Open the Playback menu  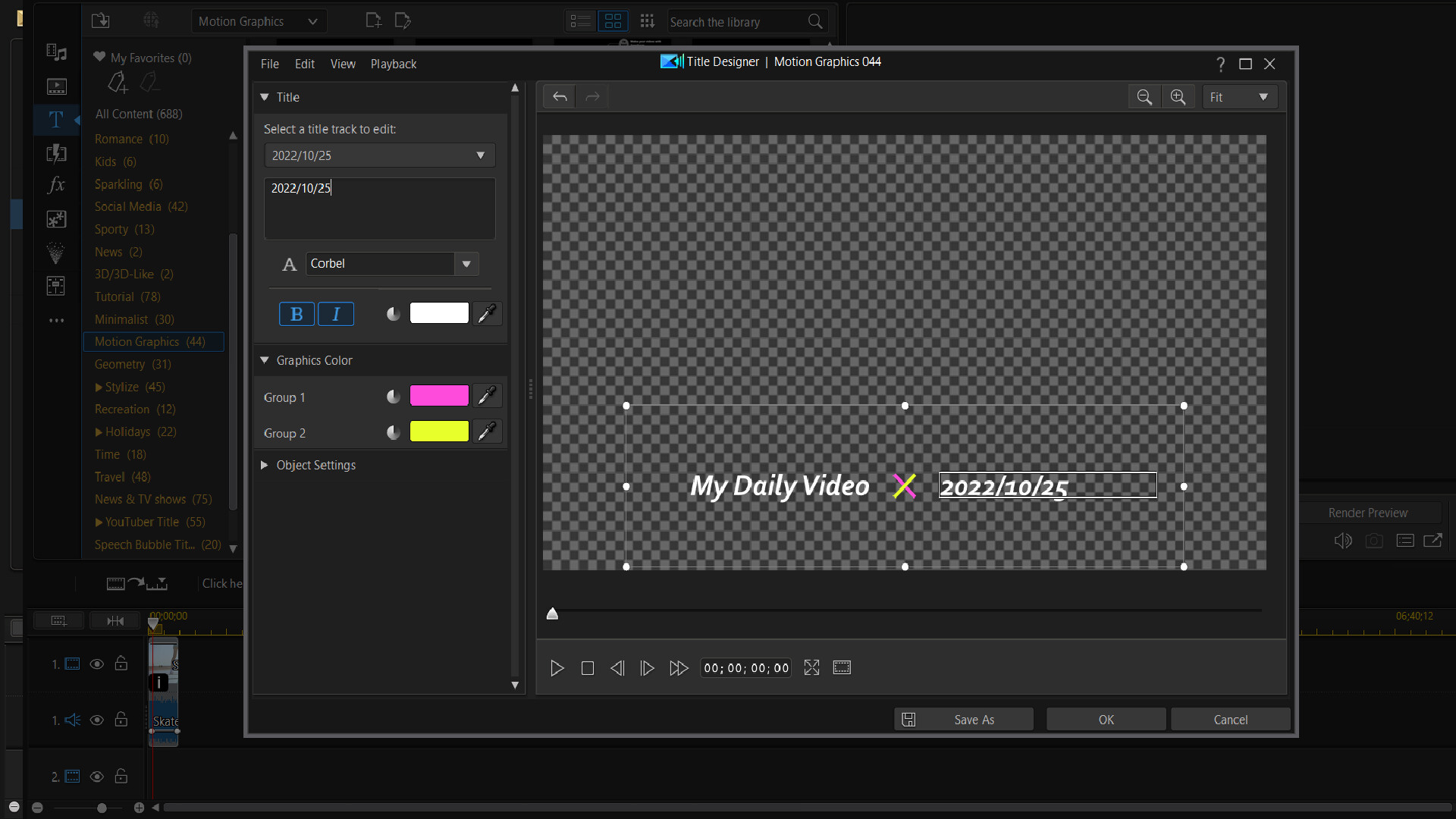coord(393,64)
